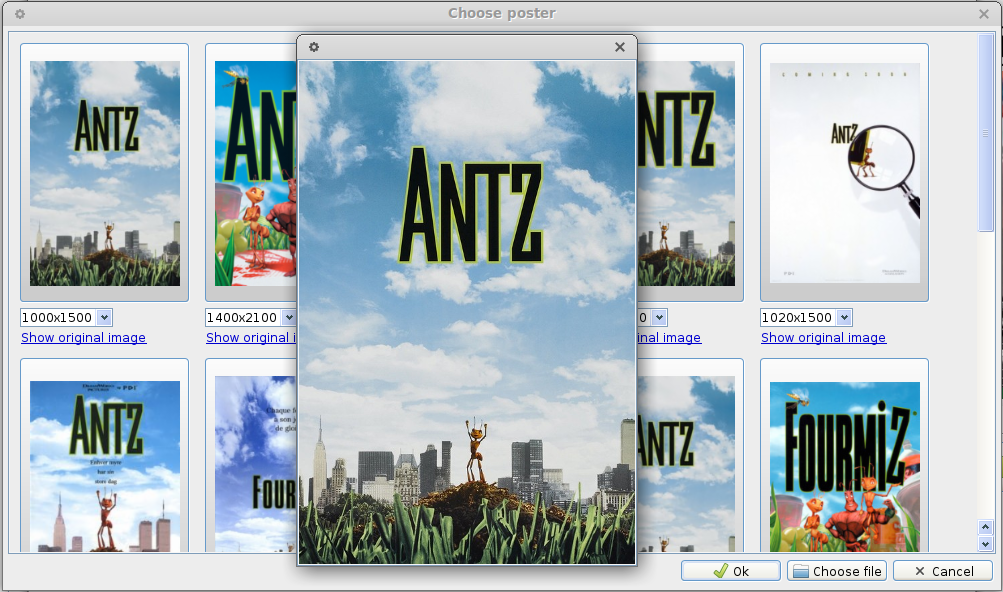Select the colorful Fourmiz poster thumbnail
1003x592 pixels.
click(x=844, y=456)
